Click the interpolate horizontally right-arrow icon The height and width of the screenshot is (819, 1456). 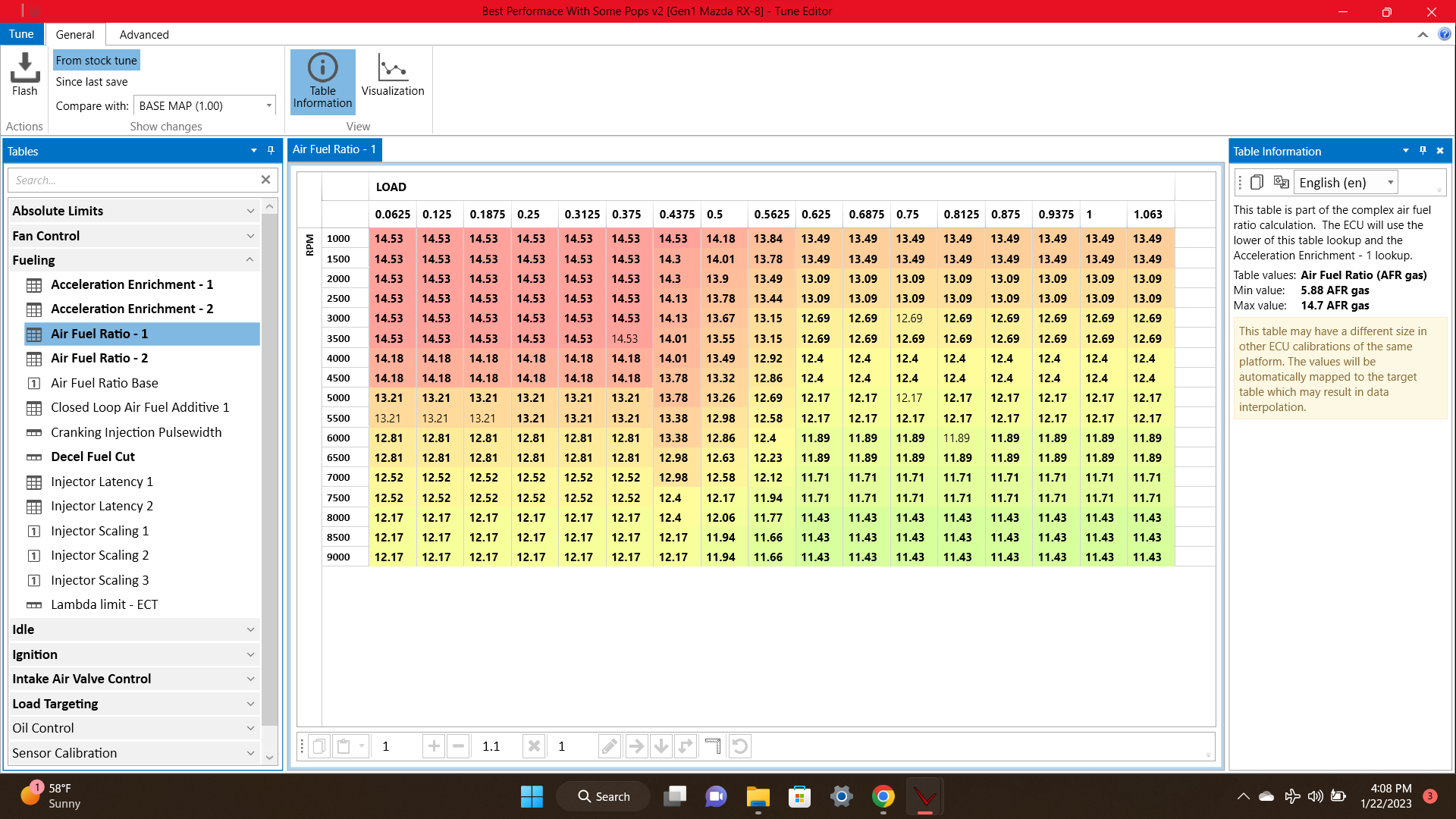pyautogui.click(x=636, y=746)
